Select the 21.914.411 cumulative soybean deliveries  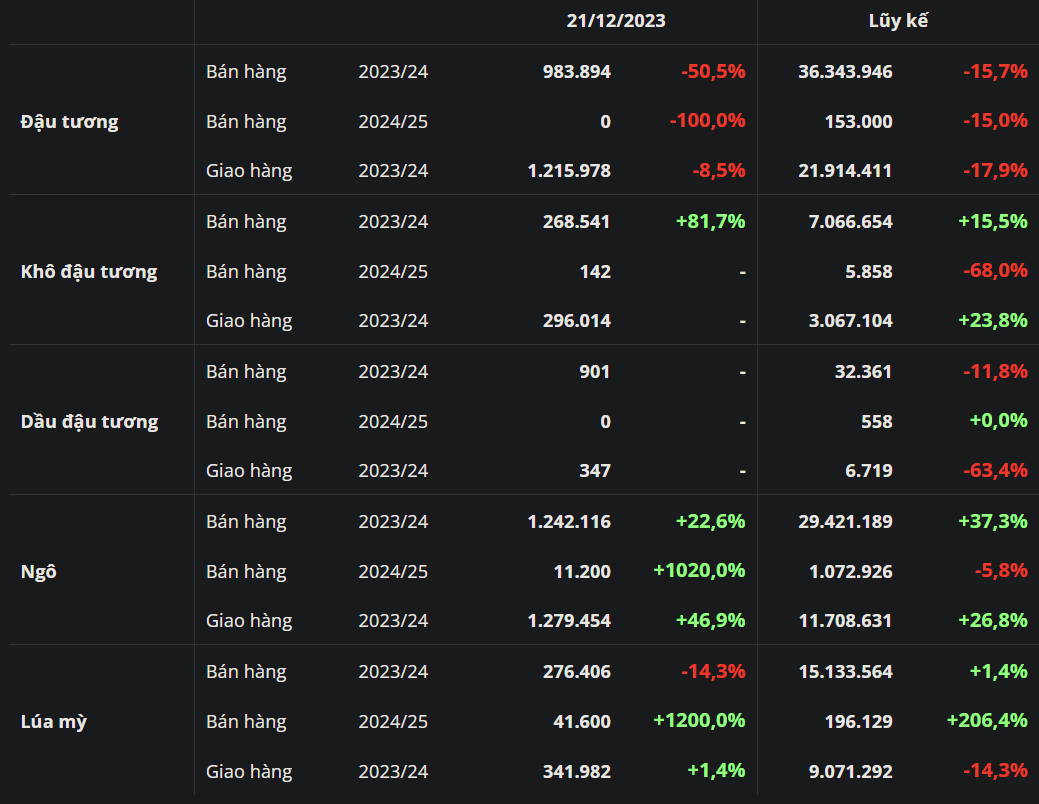coord(845,171)
